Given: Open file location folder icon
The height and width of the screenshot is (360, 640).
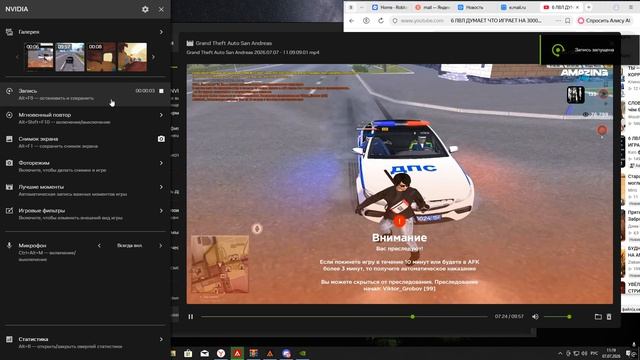Looking at the screenshot, I should pos(598,317).
